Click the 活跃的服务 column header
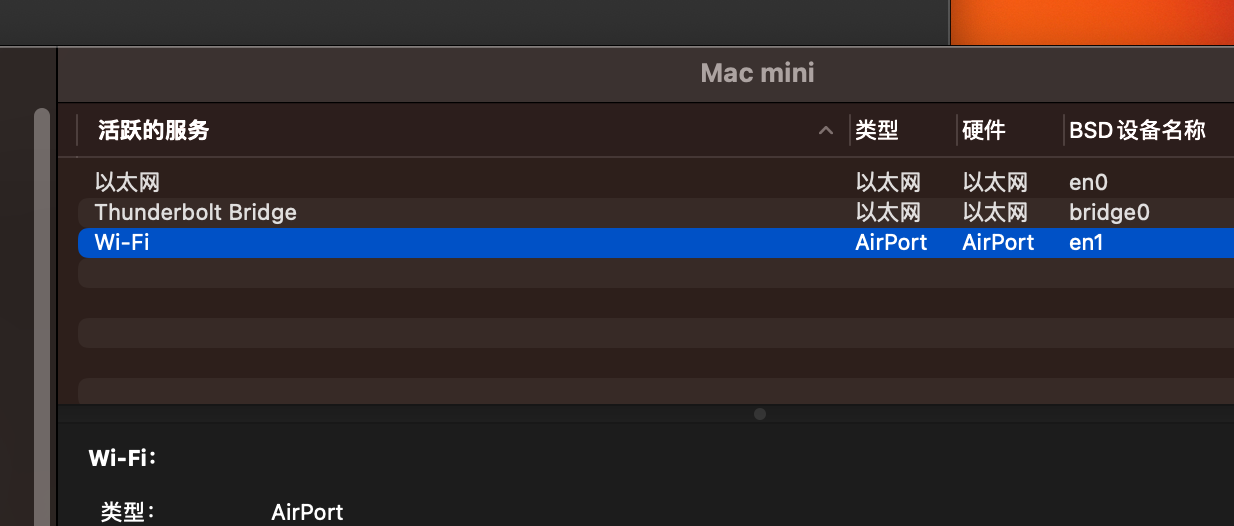 tap(153, 130)
